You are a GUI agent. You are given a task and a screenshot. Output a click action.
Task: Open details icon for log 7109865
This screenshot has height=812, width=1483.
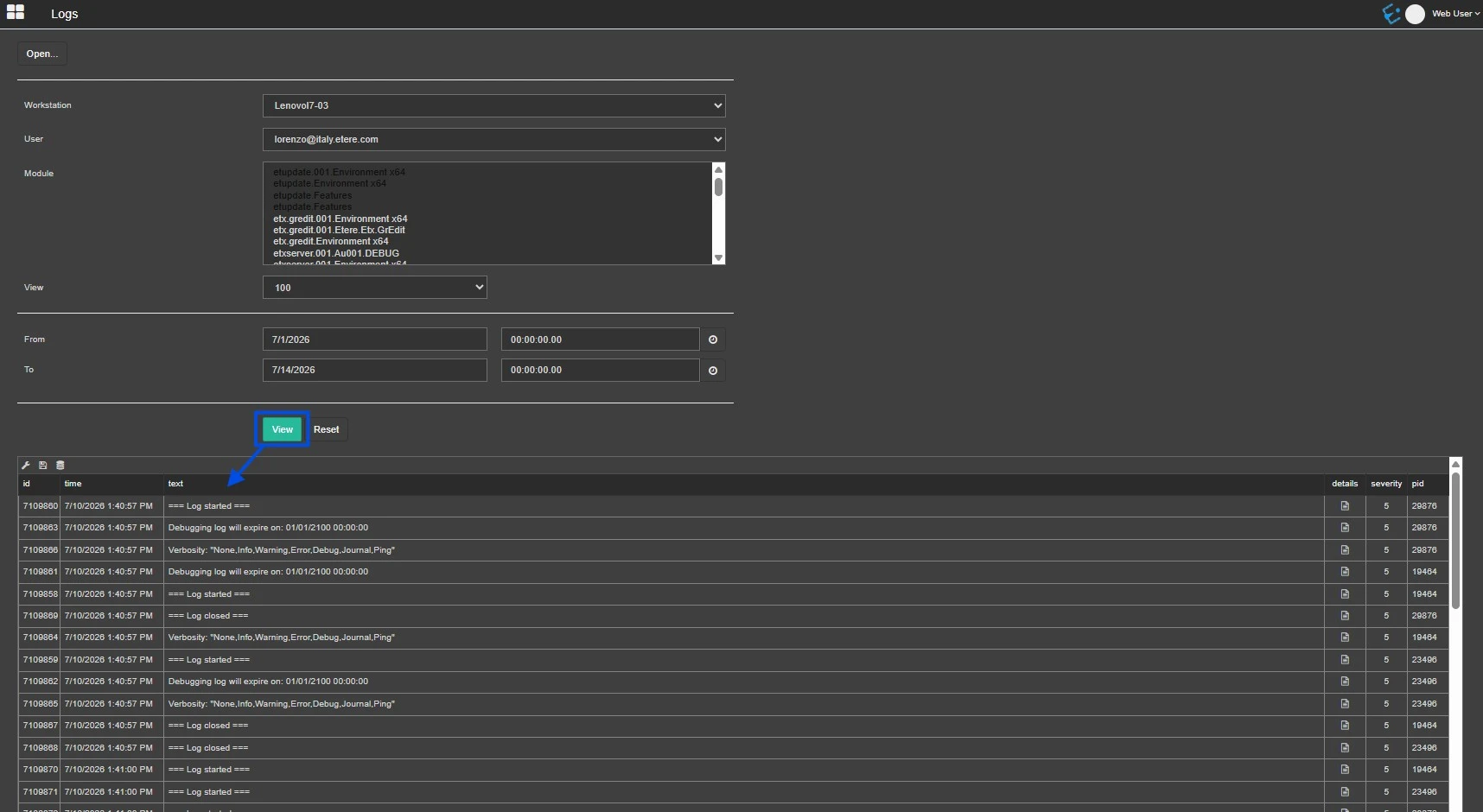point(1345,704)
